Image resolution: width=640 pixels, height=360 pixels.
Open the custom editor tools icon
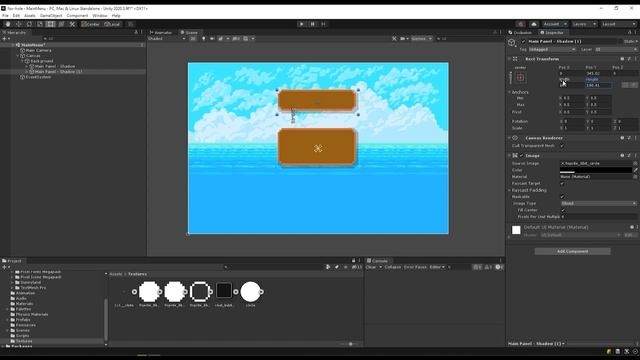click(x=72, y=24)
